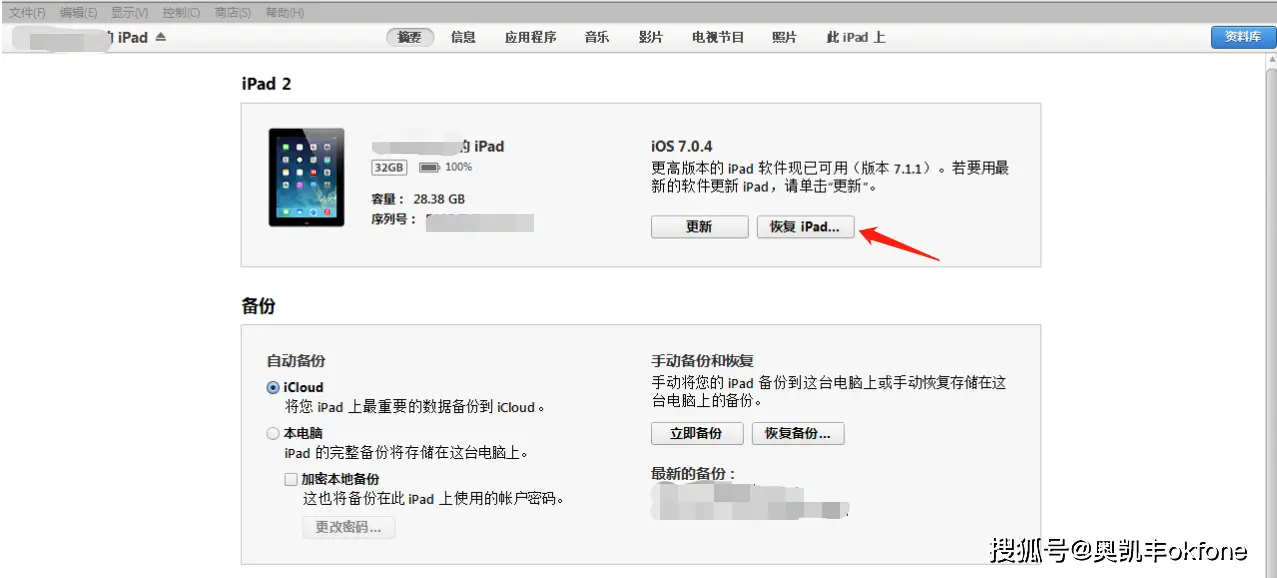
Task: Open the 帮助 menu
Action: (x=282, y=12)
